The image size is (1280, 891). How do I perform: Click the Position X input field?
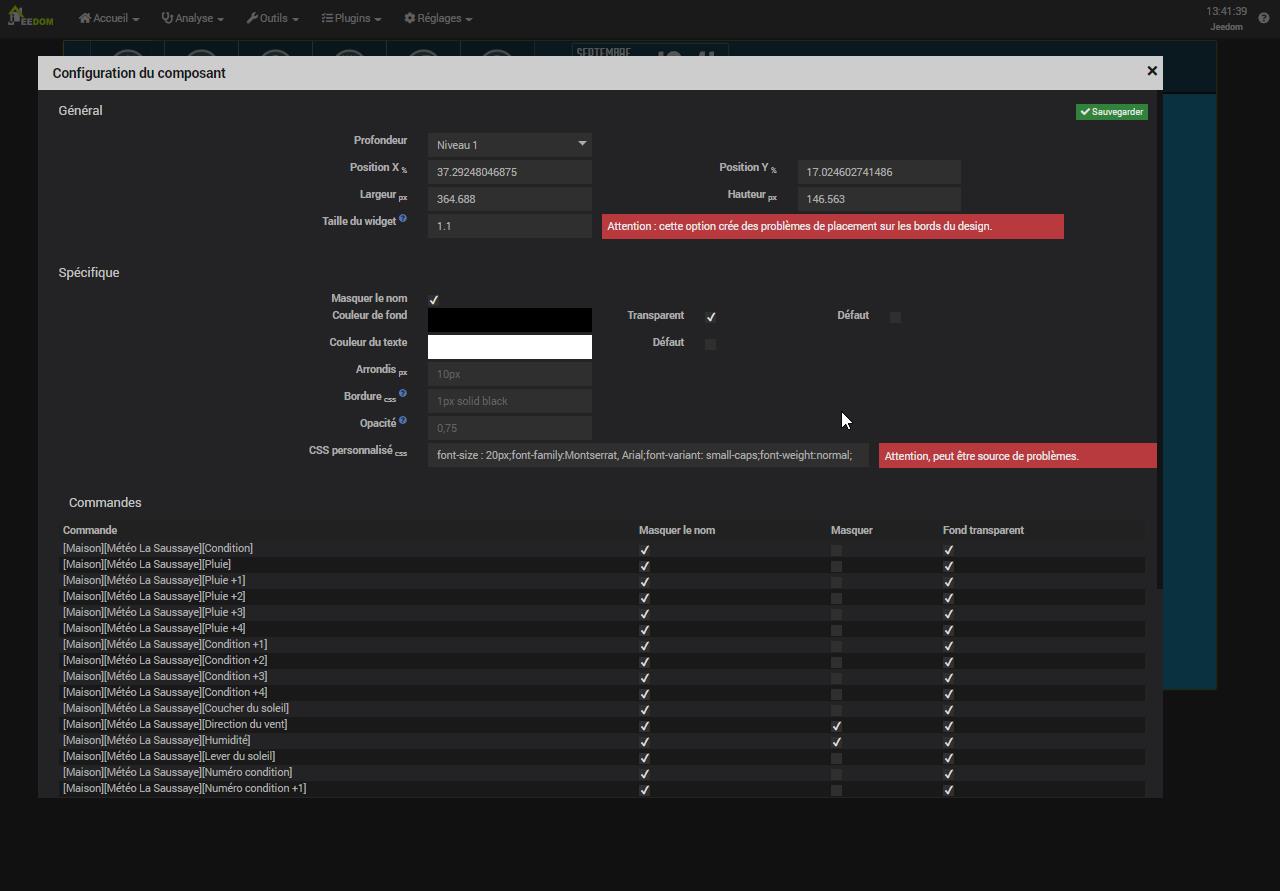point(510,172)
